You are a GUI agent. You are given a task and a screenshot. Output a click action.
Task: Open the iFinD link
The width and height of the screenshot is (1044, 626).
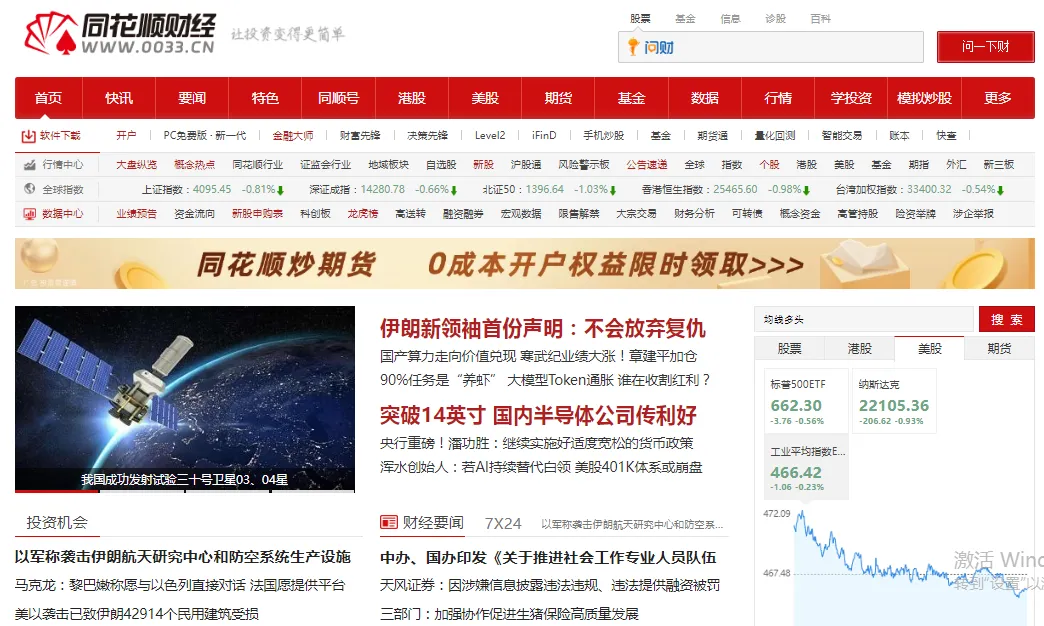click(x=544, y=135)
